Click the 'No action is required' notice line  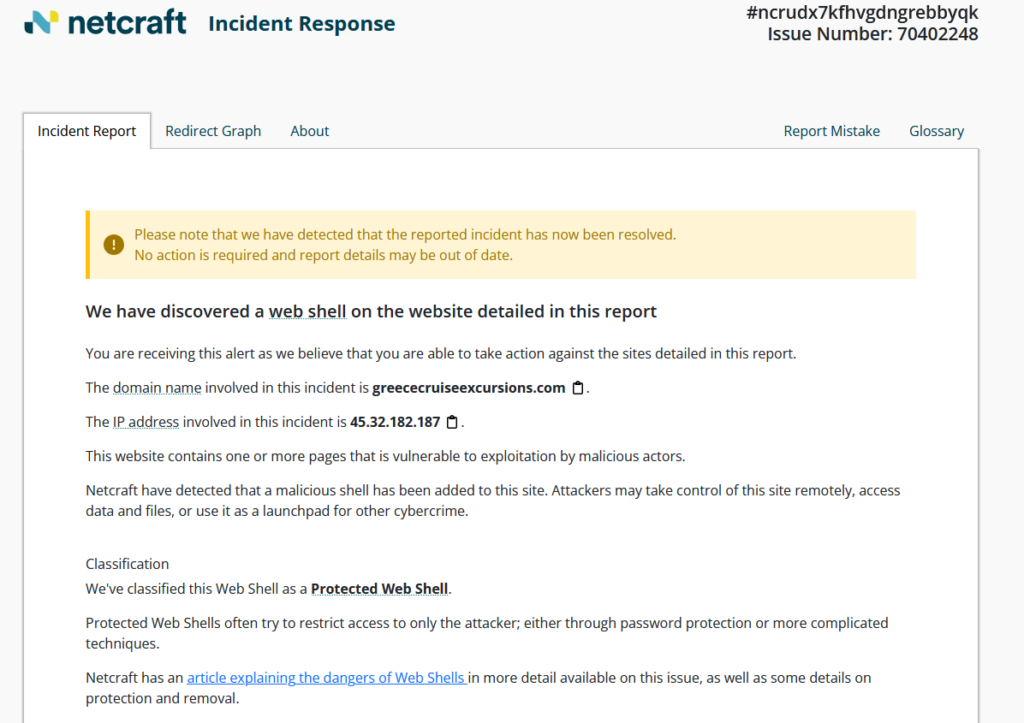tap(323, 255)
